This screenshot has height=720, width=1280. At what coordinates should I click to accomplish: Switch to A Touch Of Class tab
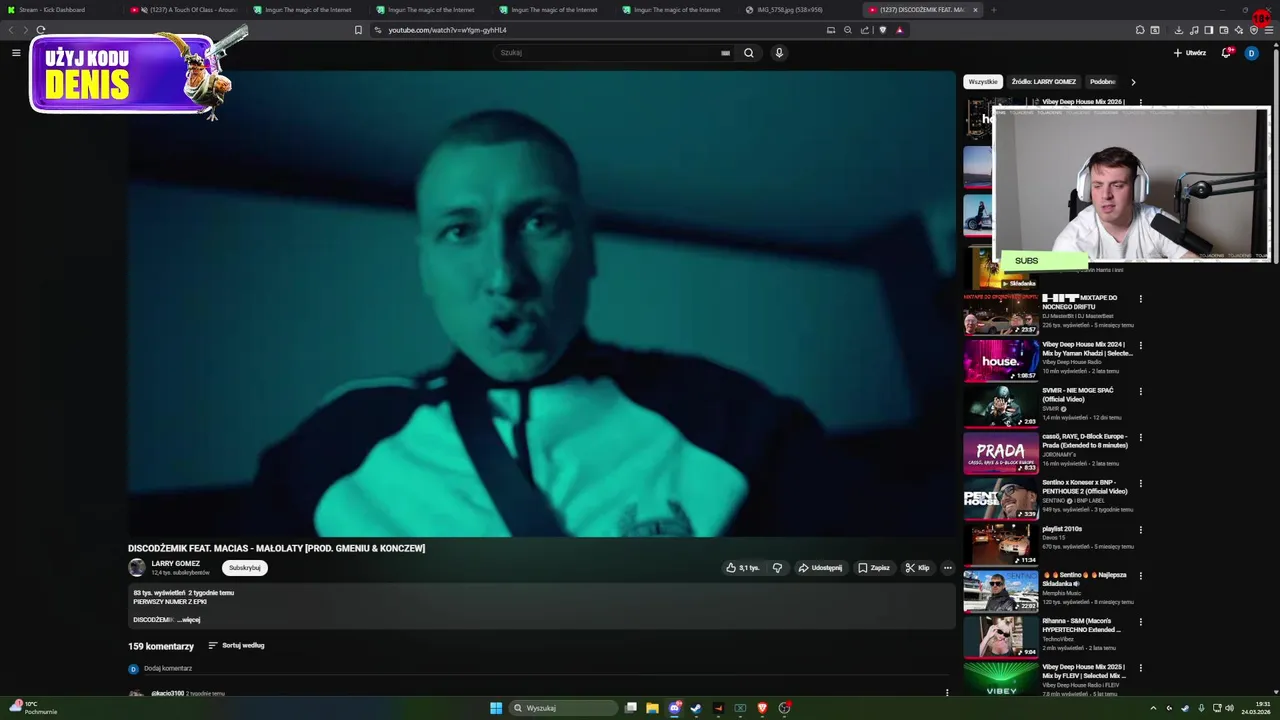tap(186, 10)
